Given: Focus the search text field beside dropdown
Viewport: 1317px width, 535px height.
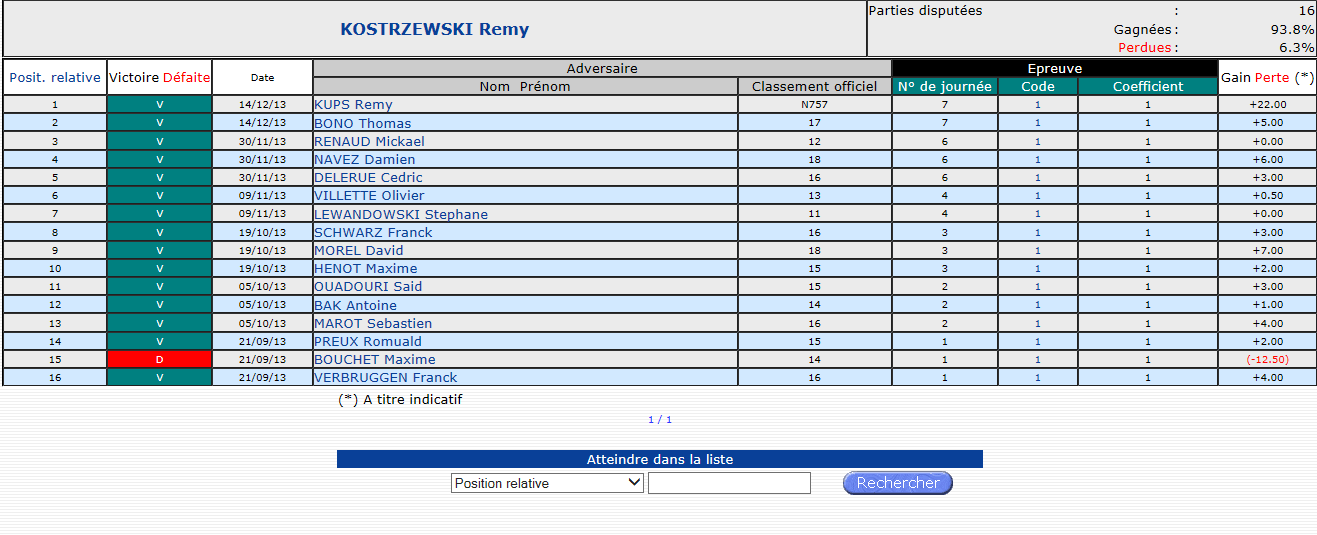Looking at the screenshot, I should [729, 483].
